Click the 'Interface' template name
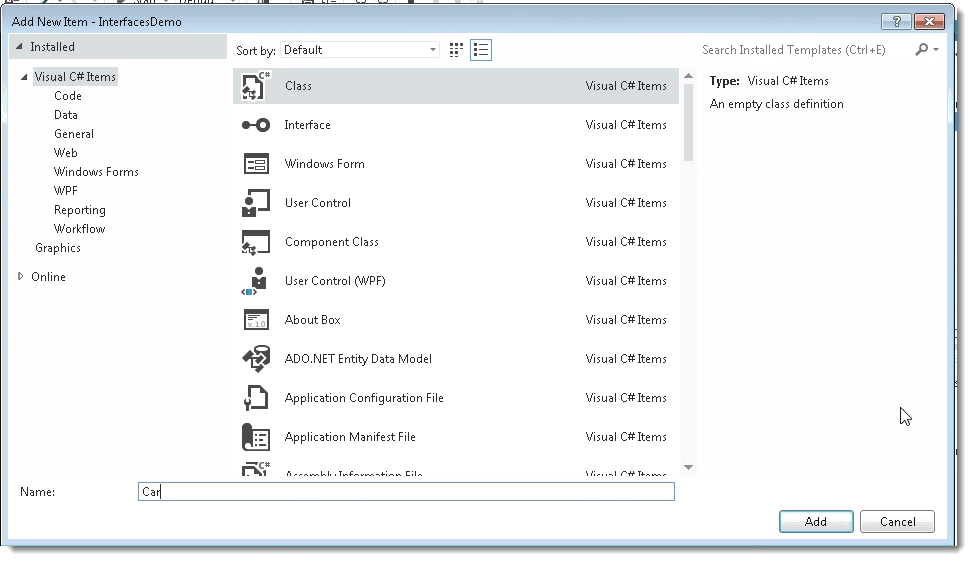The height and width of the screenshot is (561, 972). point(307,125)
